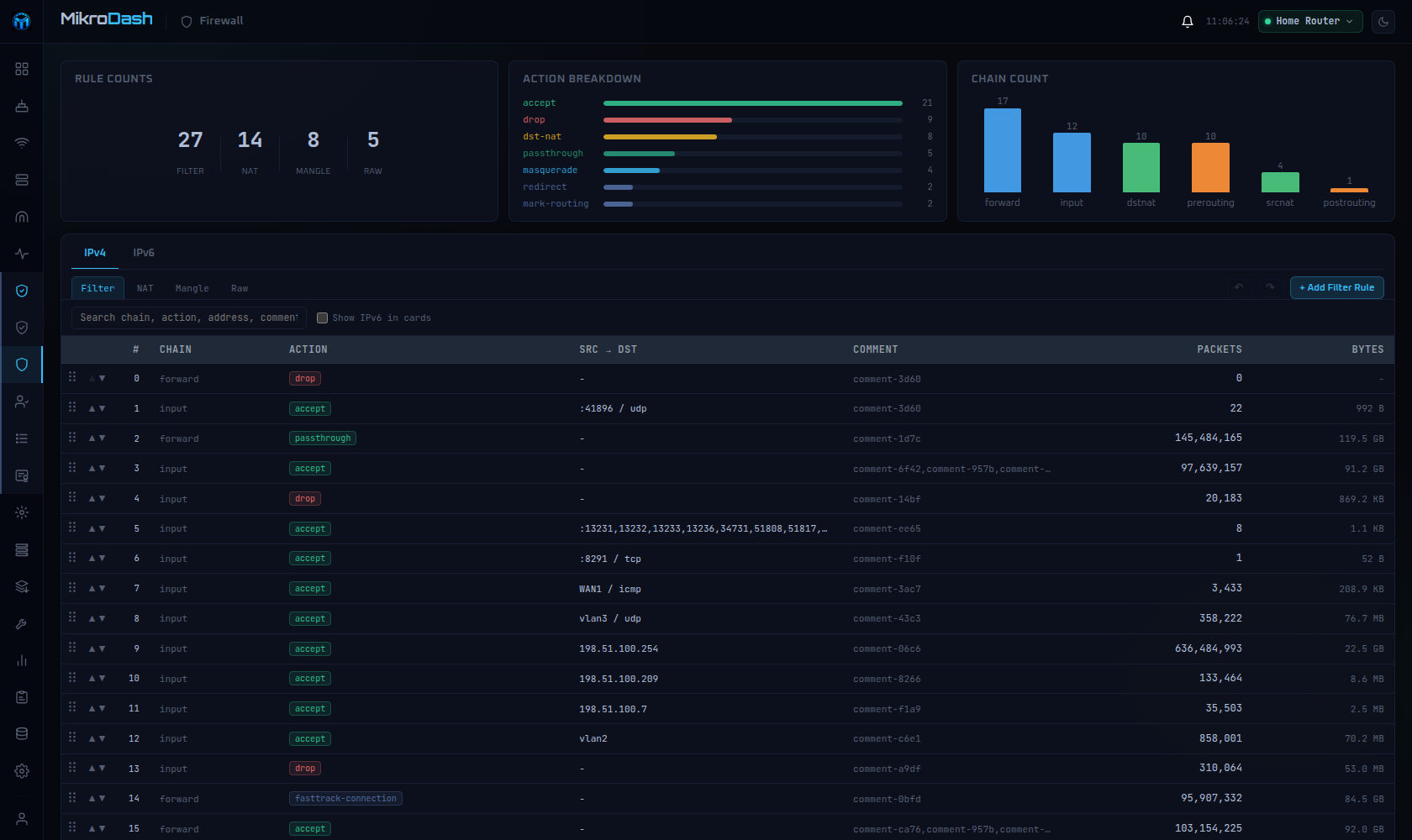Screen dimensions: 1412x840
Task: Move rule 4 down with arrow
Action: point(103,499)
